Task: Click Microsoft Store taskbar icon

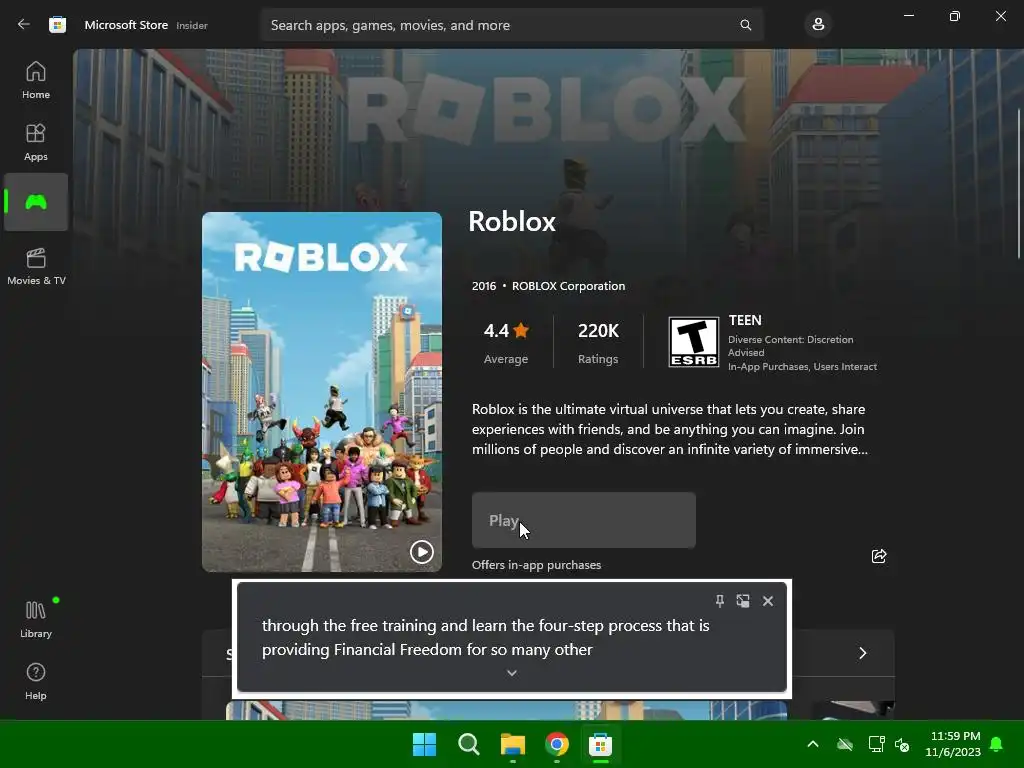Action: pyautogui.click(x=600, y=744)
